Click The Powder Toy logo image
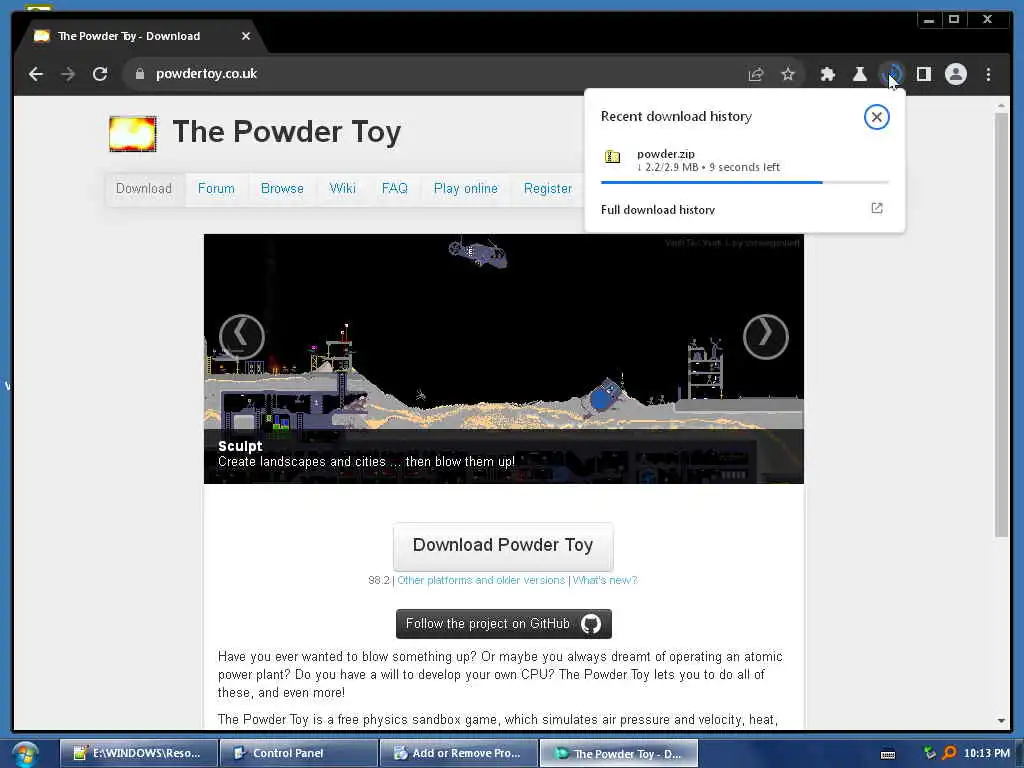The height and width of the screenshot is (768, 1024). click(133, 133)
